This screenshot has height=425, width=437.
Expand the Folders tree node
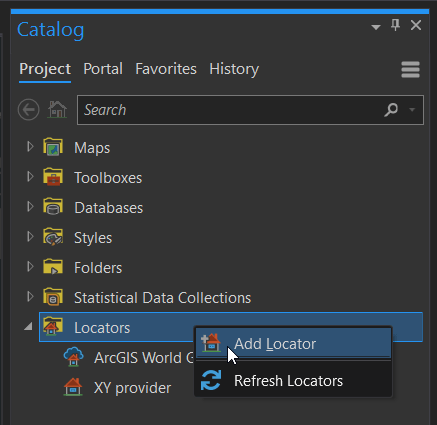30,267
